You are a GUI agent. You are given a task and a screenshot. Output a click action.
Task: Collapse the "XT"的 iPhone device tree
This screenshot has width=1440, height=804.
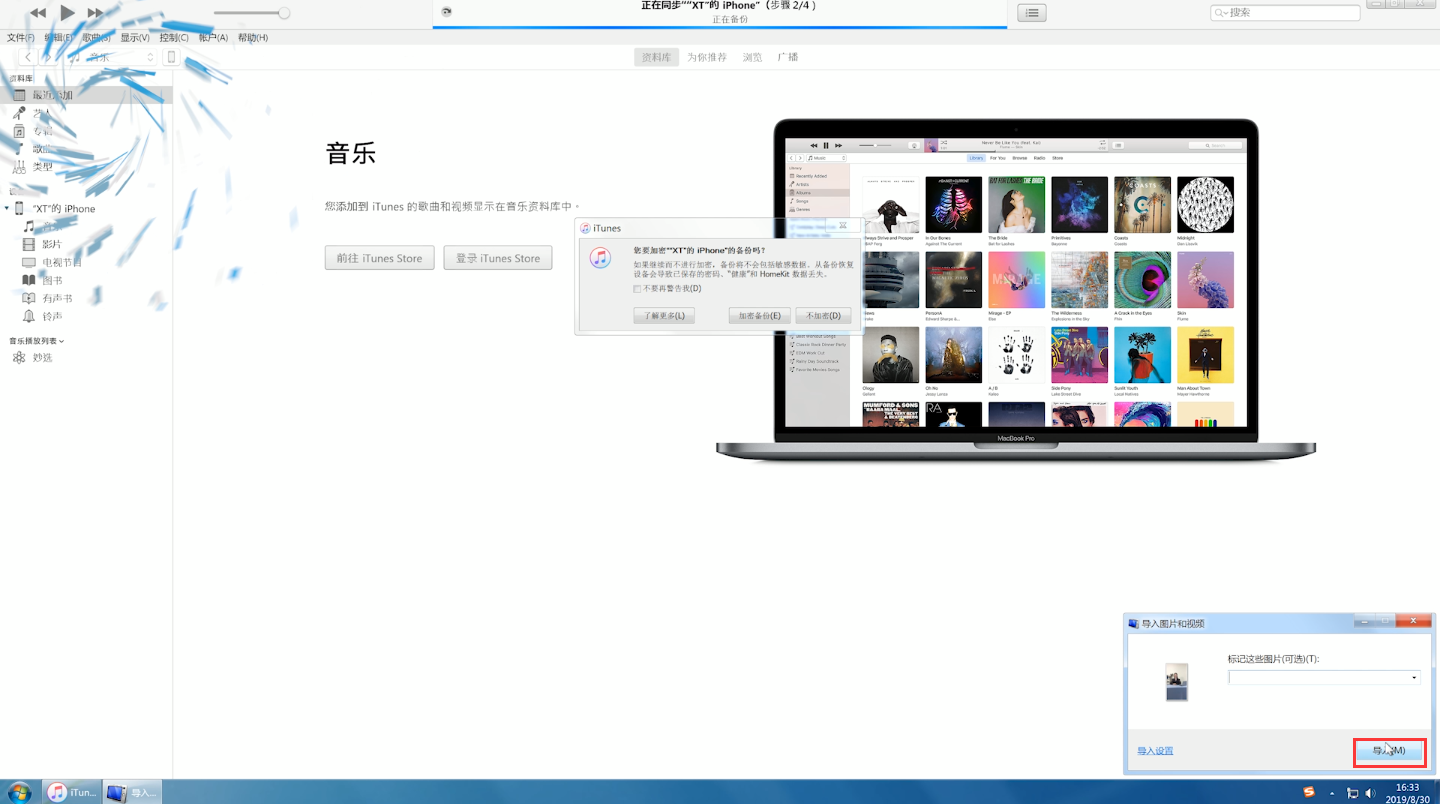pyautogui.click(x=7, y=208)
